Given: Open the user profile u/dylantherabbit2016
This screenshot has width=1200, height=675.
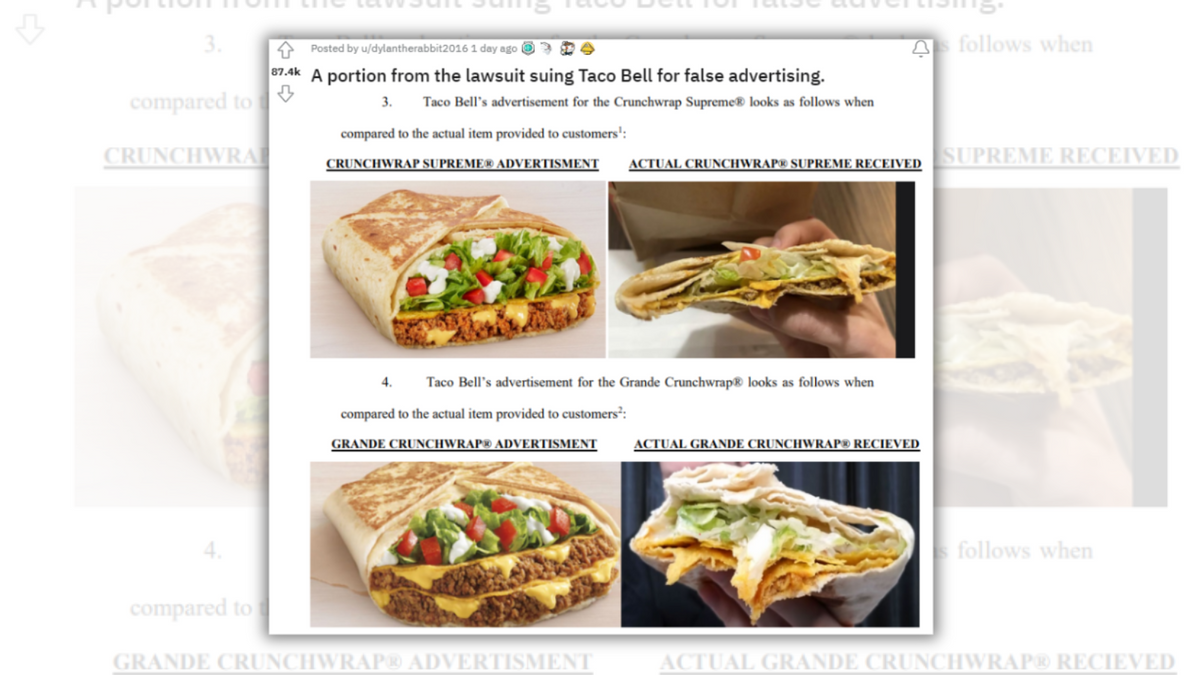Looking at the screenshot, I should click(x=417, y=48).
